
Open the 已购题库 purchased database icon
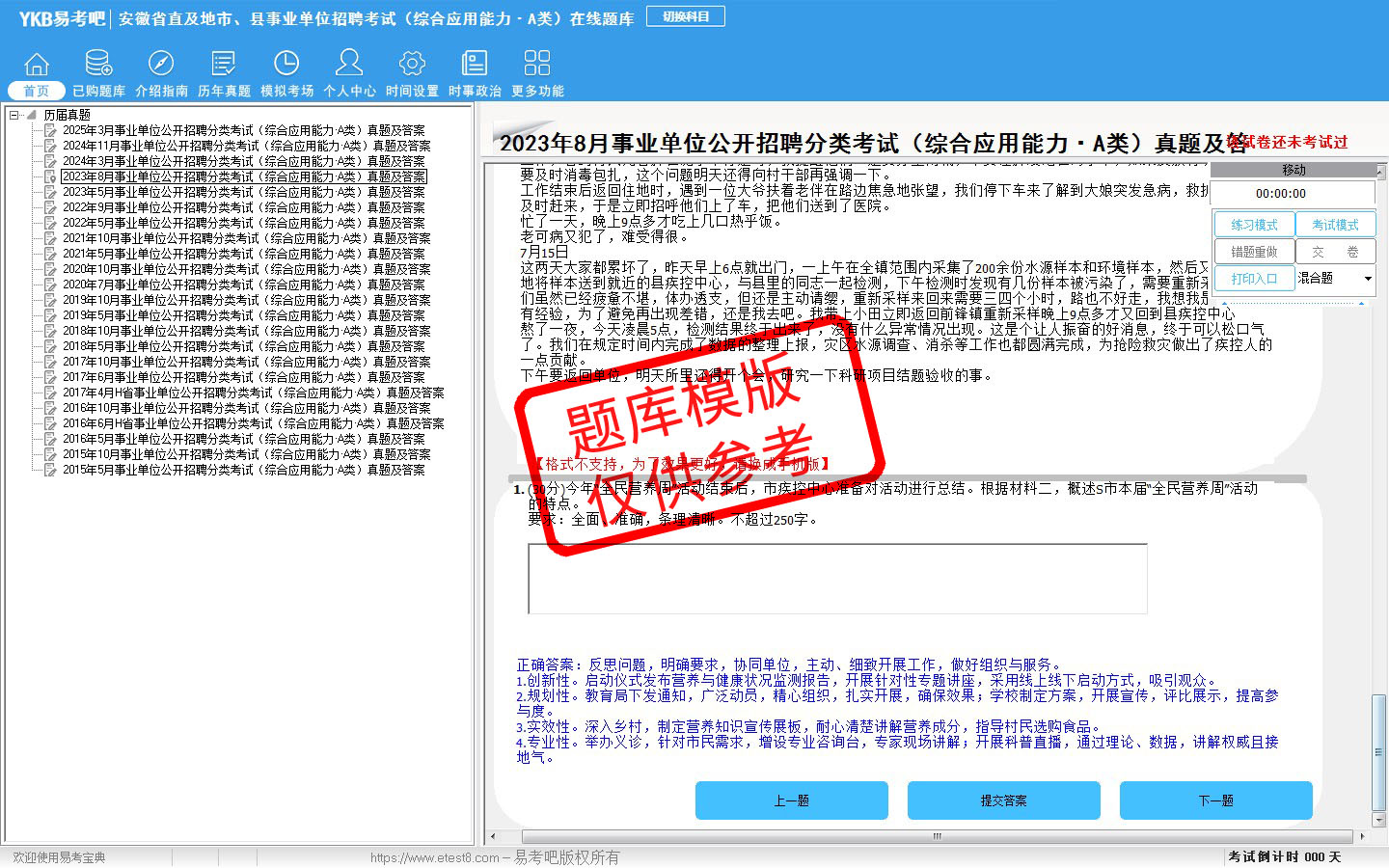(98, 65)
